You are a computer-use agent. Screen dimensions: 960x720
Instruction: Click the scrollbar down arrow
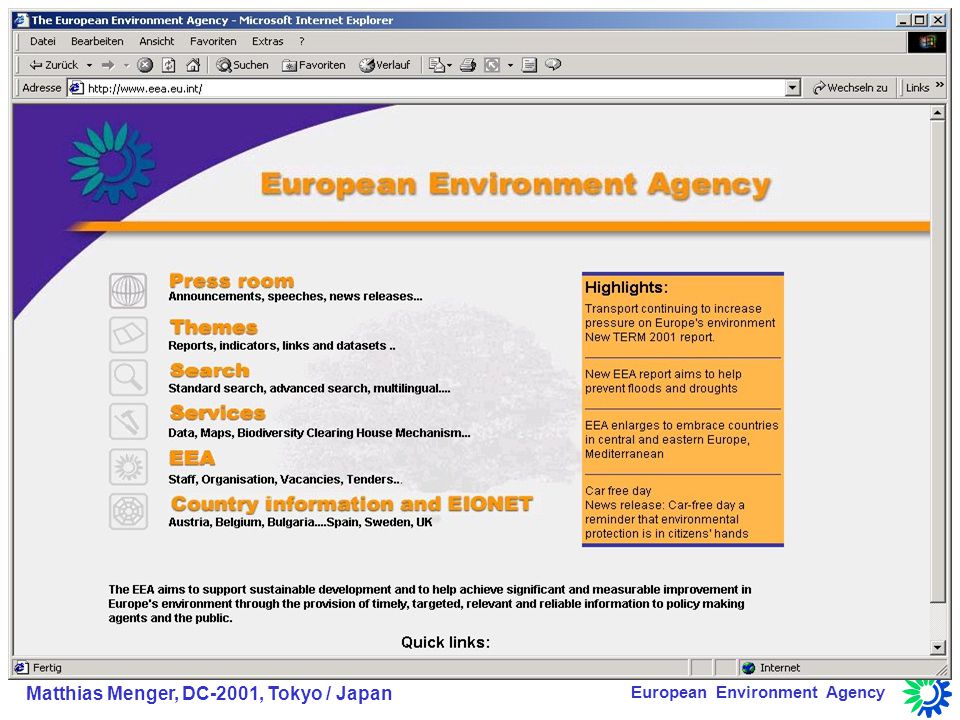click(937, 648)
